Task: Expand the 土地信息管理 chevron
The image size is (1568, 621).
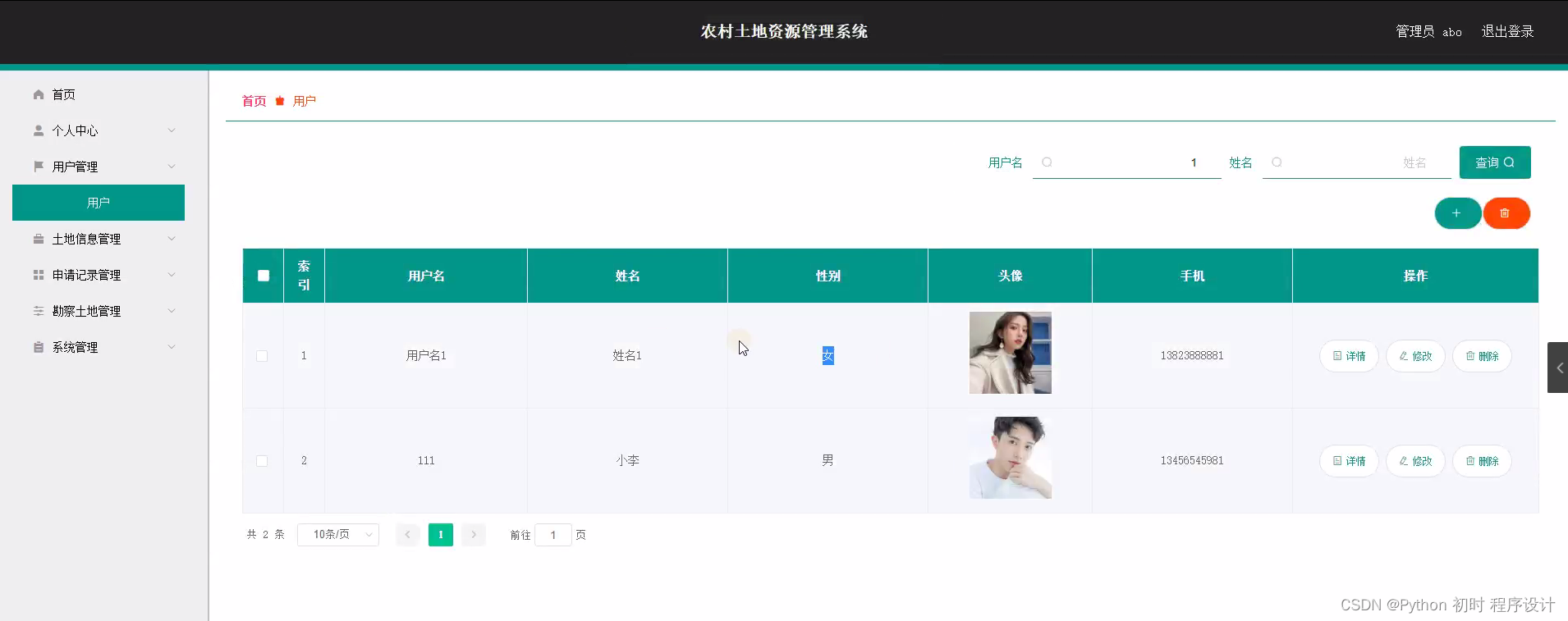Action: (x=172, y=239)
